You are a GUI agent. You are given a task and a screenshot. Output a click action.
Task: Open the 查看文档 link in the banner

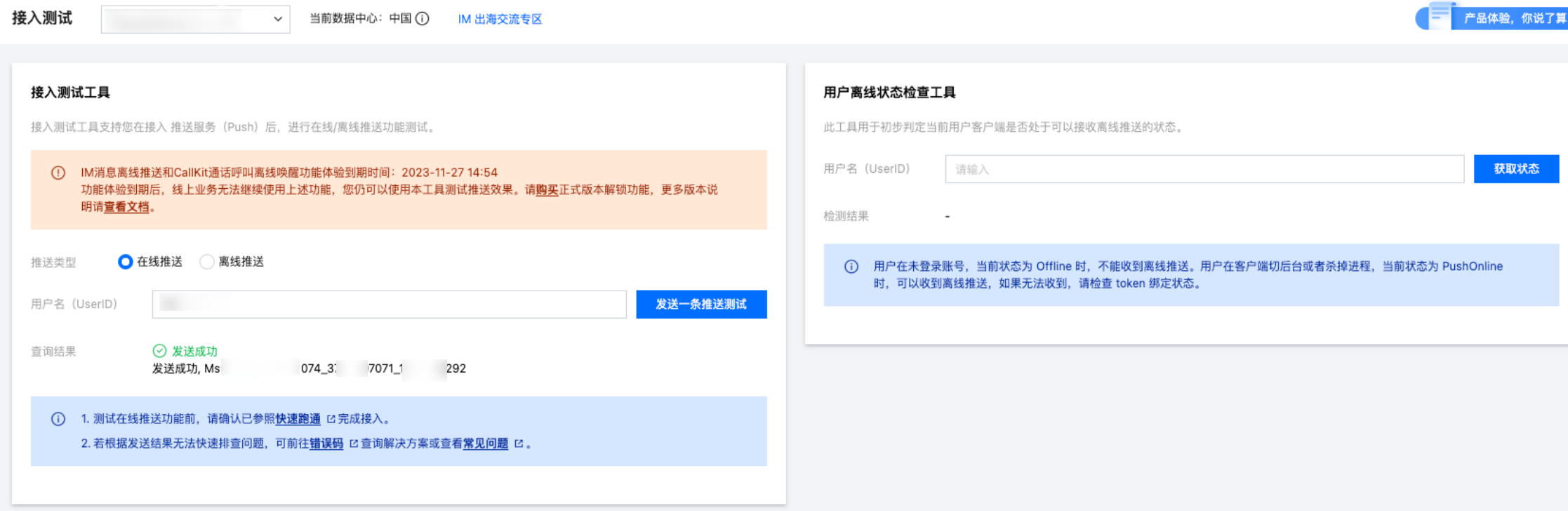point(126,207)
